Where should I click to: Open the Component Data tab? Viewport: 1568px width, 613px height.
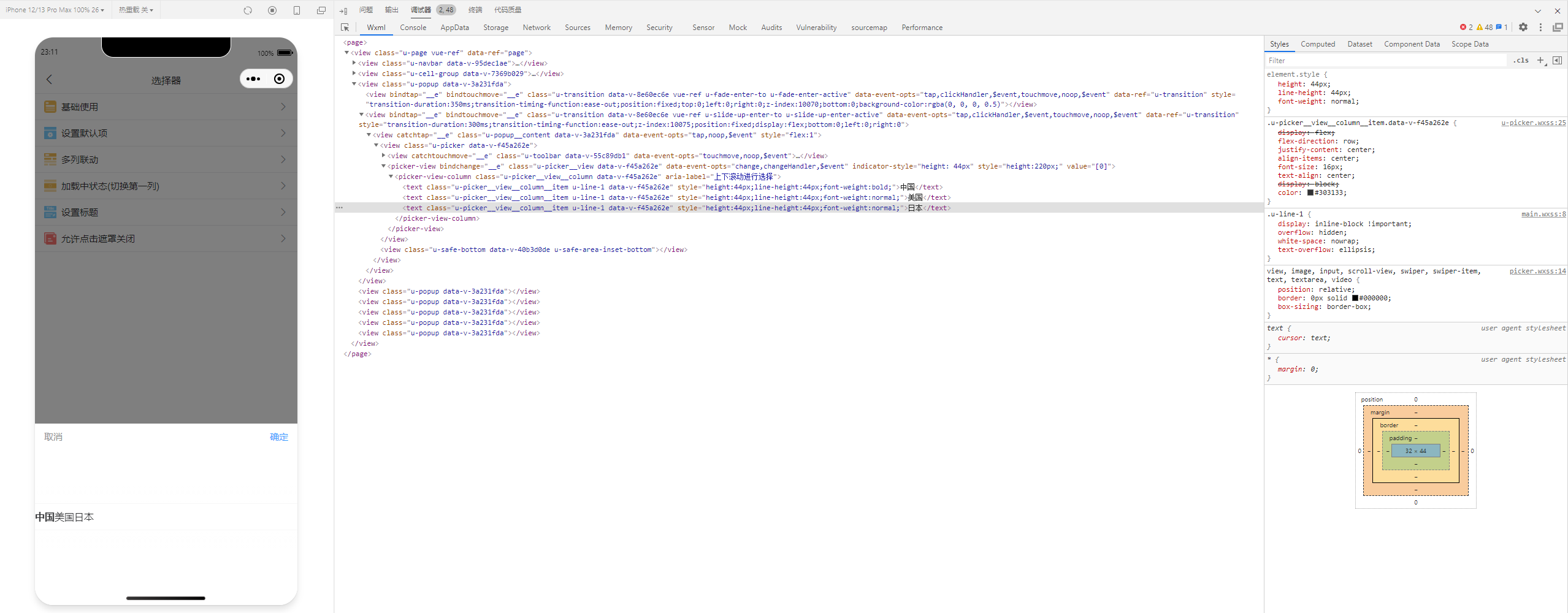coord(1412,44)
